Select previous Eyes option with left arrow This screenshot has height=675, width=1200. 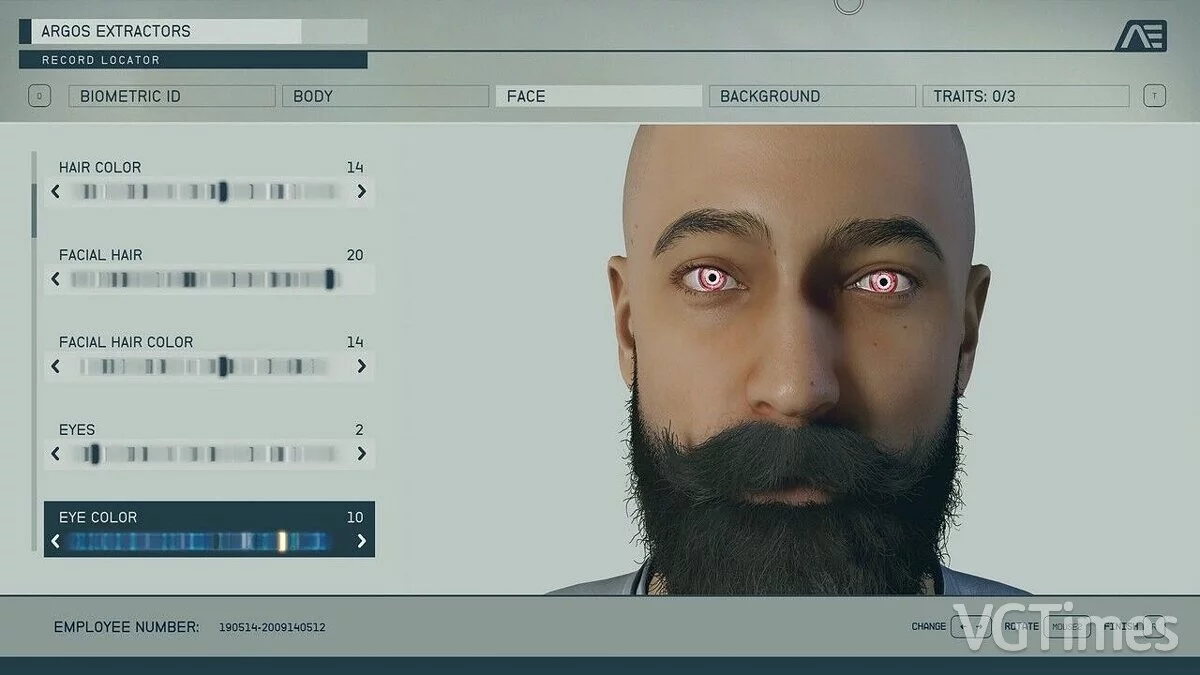(x=55, y=454)
